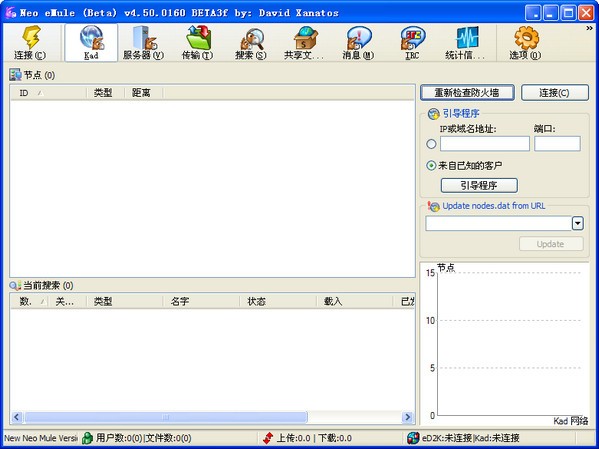Sort nodes list by ID column
The height and width of the screenshot is (449, 599).
[49, 93]
